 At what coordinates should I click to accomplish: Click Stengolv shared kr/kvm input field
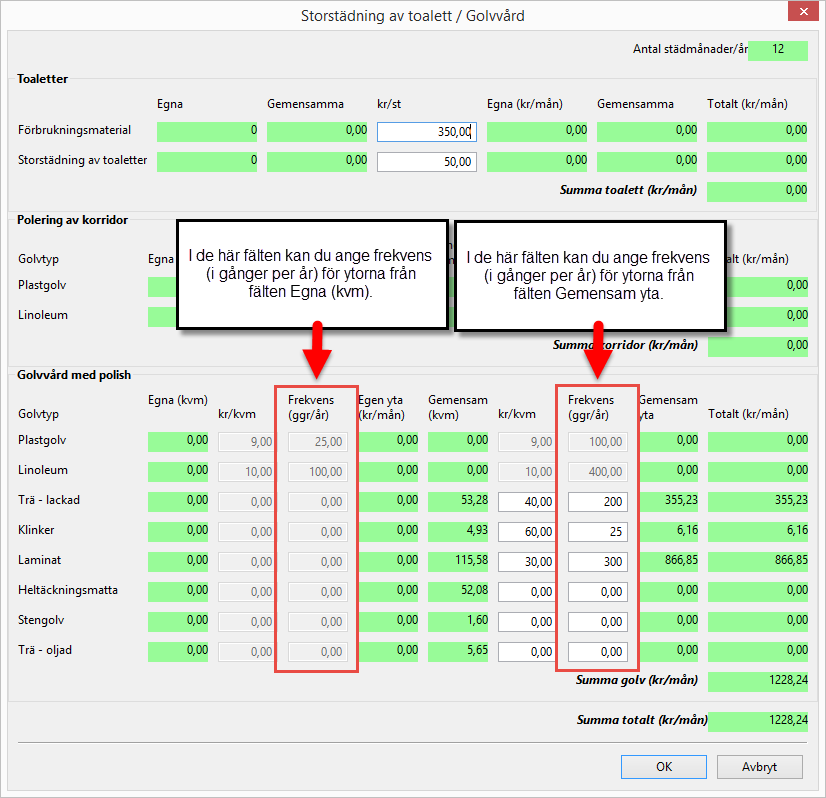click(x=527, y=622)
